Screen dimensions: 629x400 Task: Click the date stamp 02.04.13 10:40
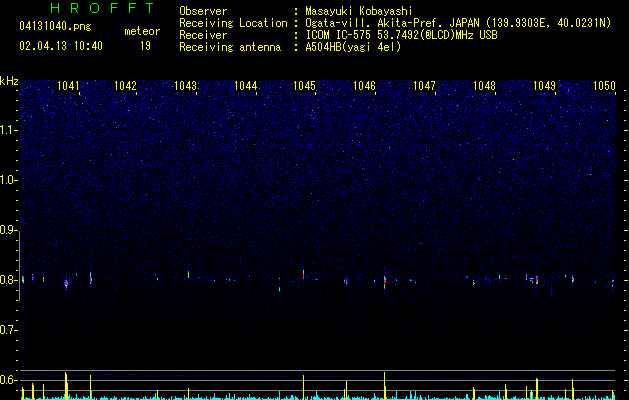pyautogui.click(x=61, y=46)
